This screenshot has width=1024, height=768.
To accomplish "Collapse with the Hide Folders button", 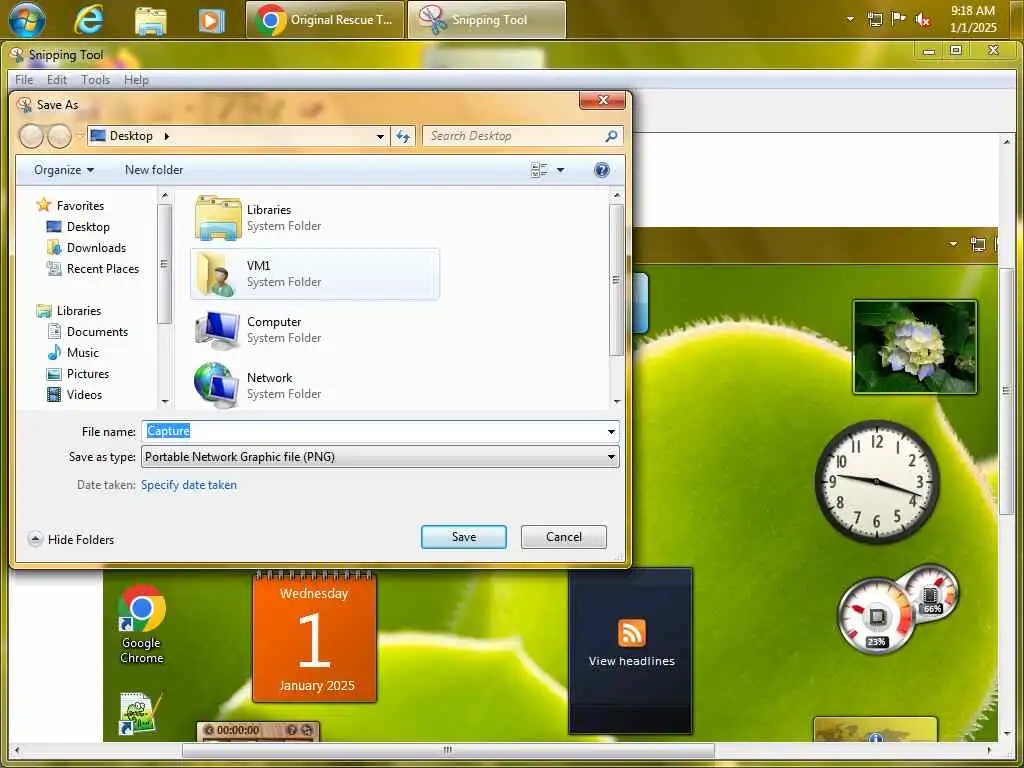I will [71, 539].
